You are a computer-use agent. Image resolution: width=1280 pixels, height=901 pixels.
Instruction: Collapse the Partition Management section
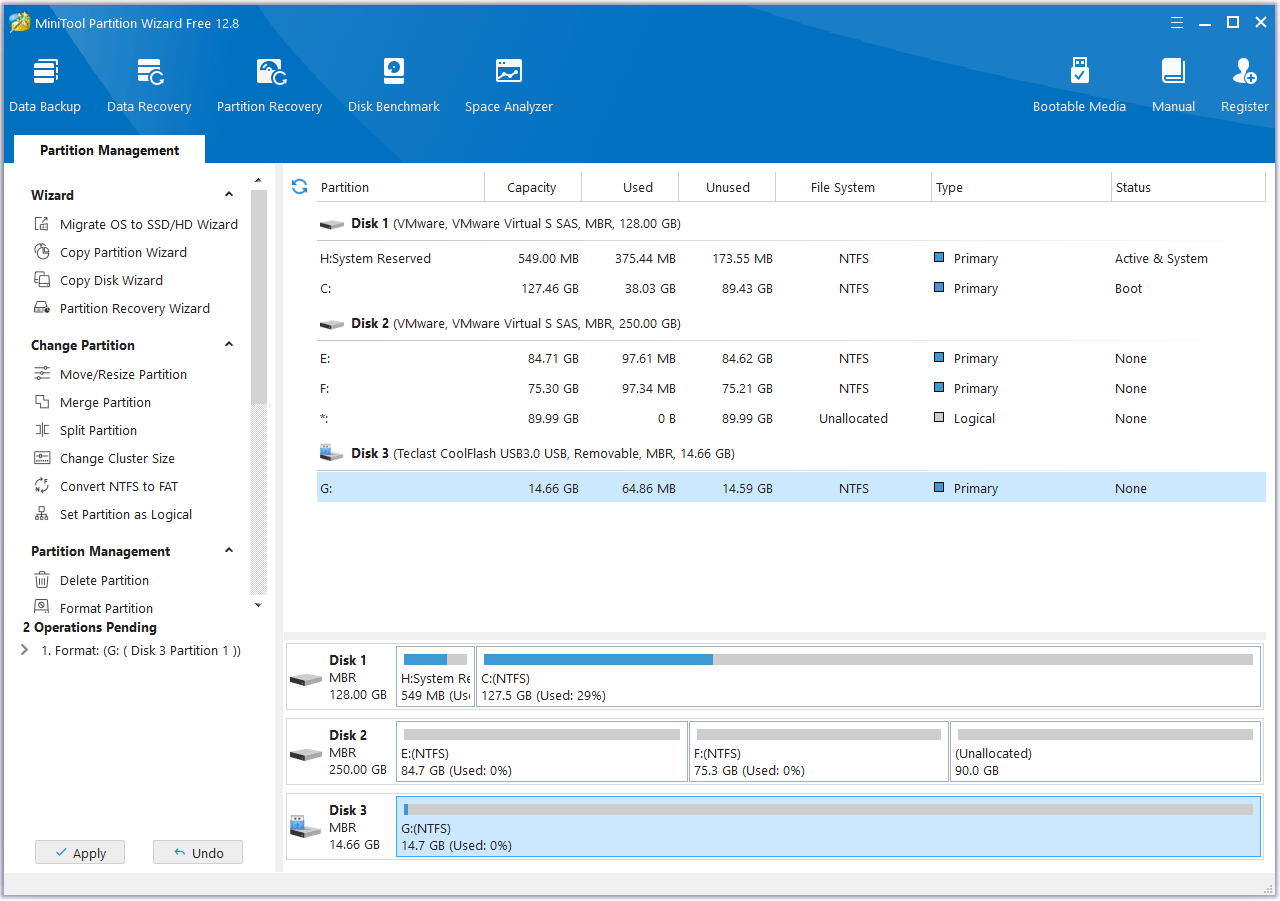point(229,551)
